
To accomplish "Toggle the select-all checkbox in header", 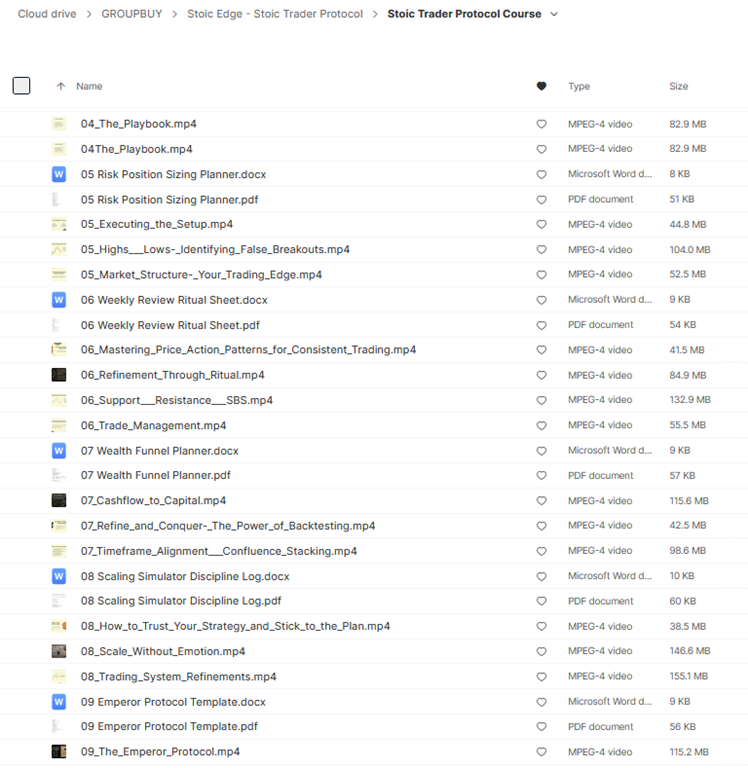I will 21,86.
